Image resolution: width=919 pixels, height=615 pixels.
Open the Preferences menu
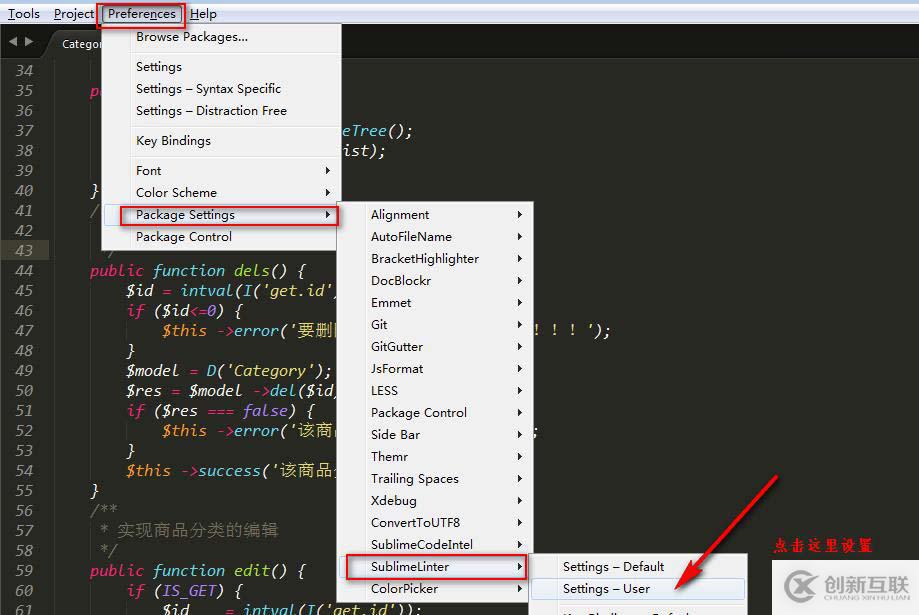point(142,13)
